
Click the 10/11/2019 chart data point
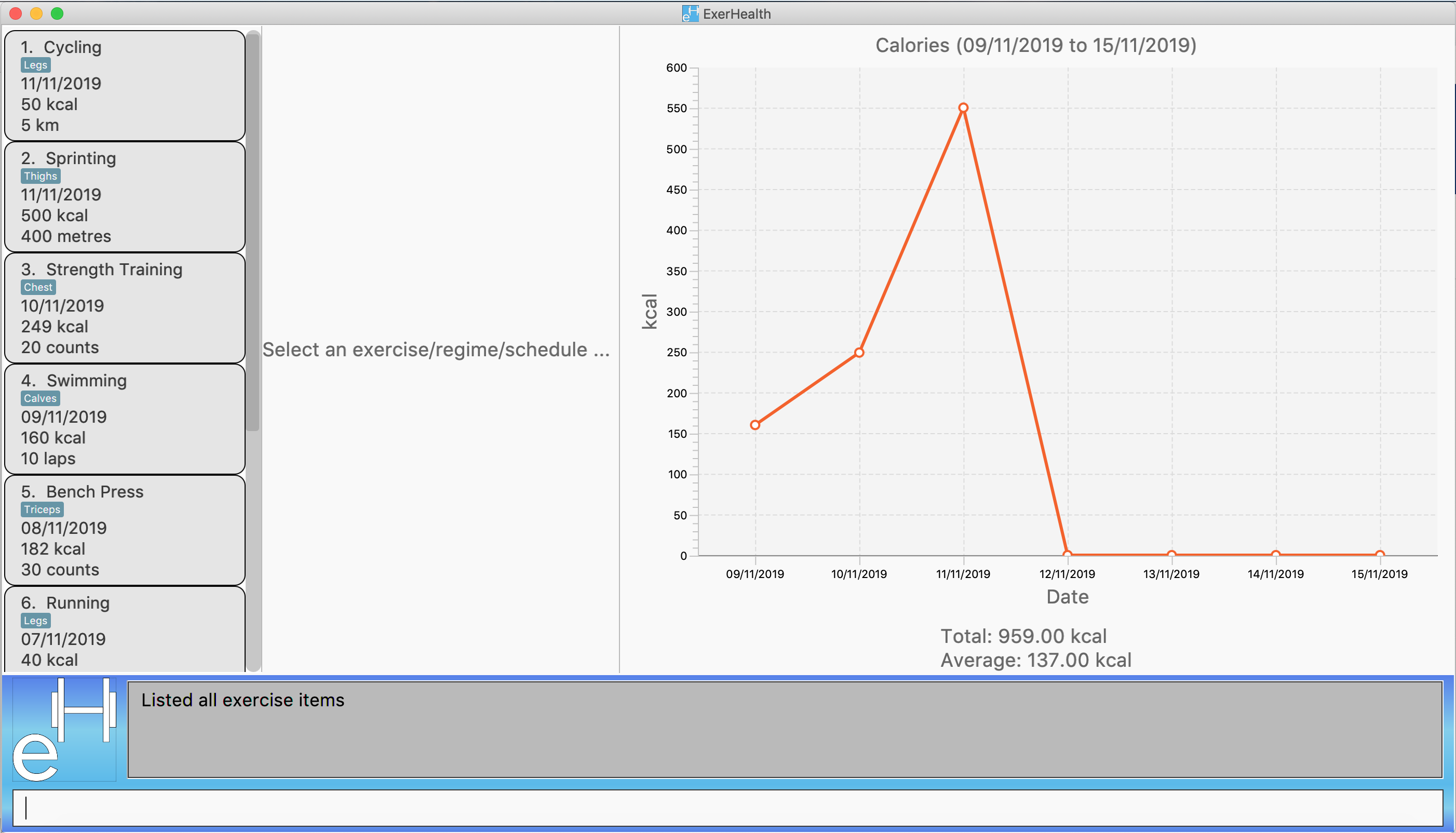(859, 353)
